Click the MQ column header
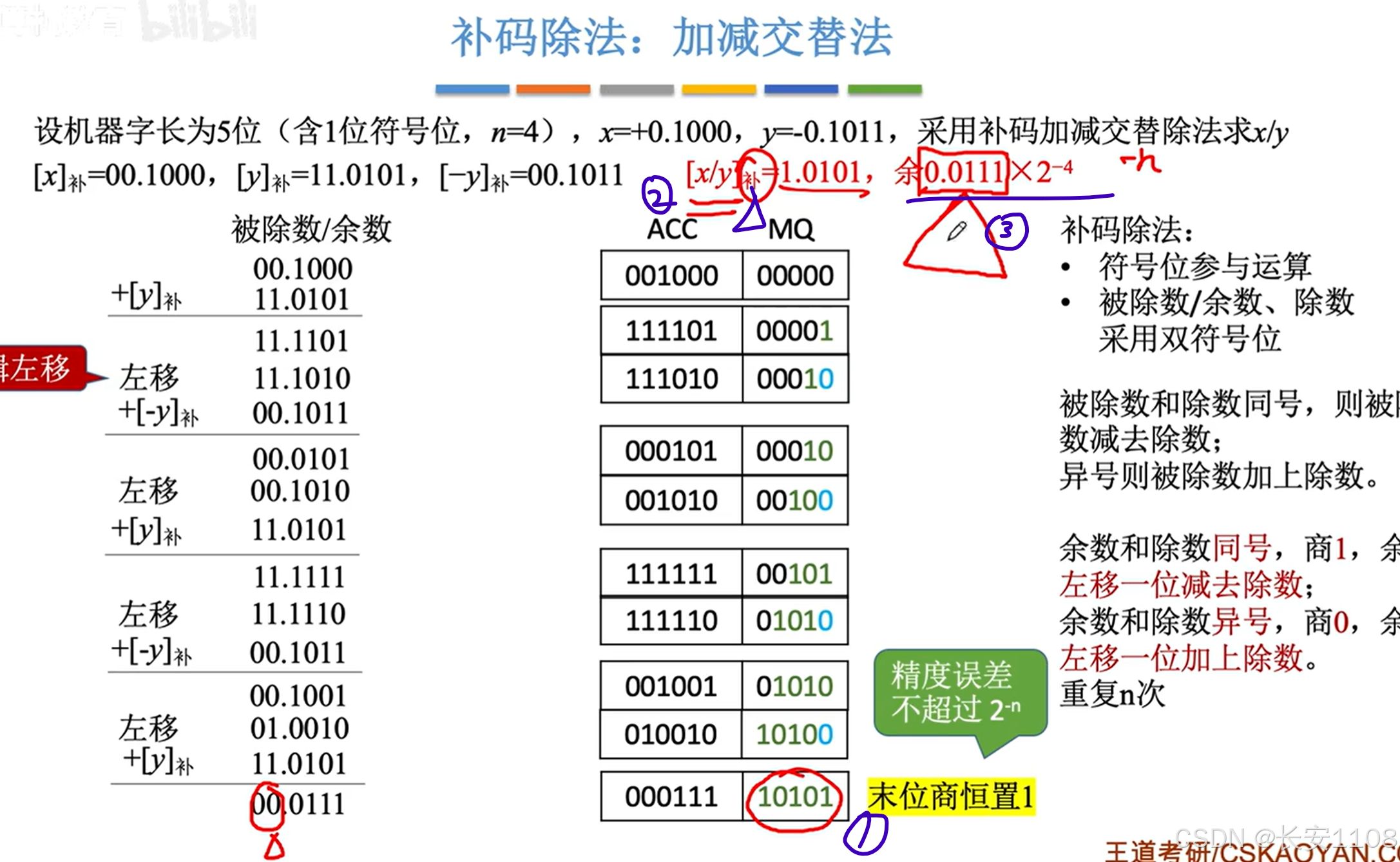The height and width of the screenshot is (862, 1400). pos(791,229)
